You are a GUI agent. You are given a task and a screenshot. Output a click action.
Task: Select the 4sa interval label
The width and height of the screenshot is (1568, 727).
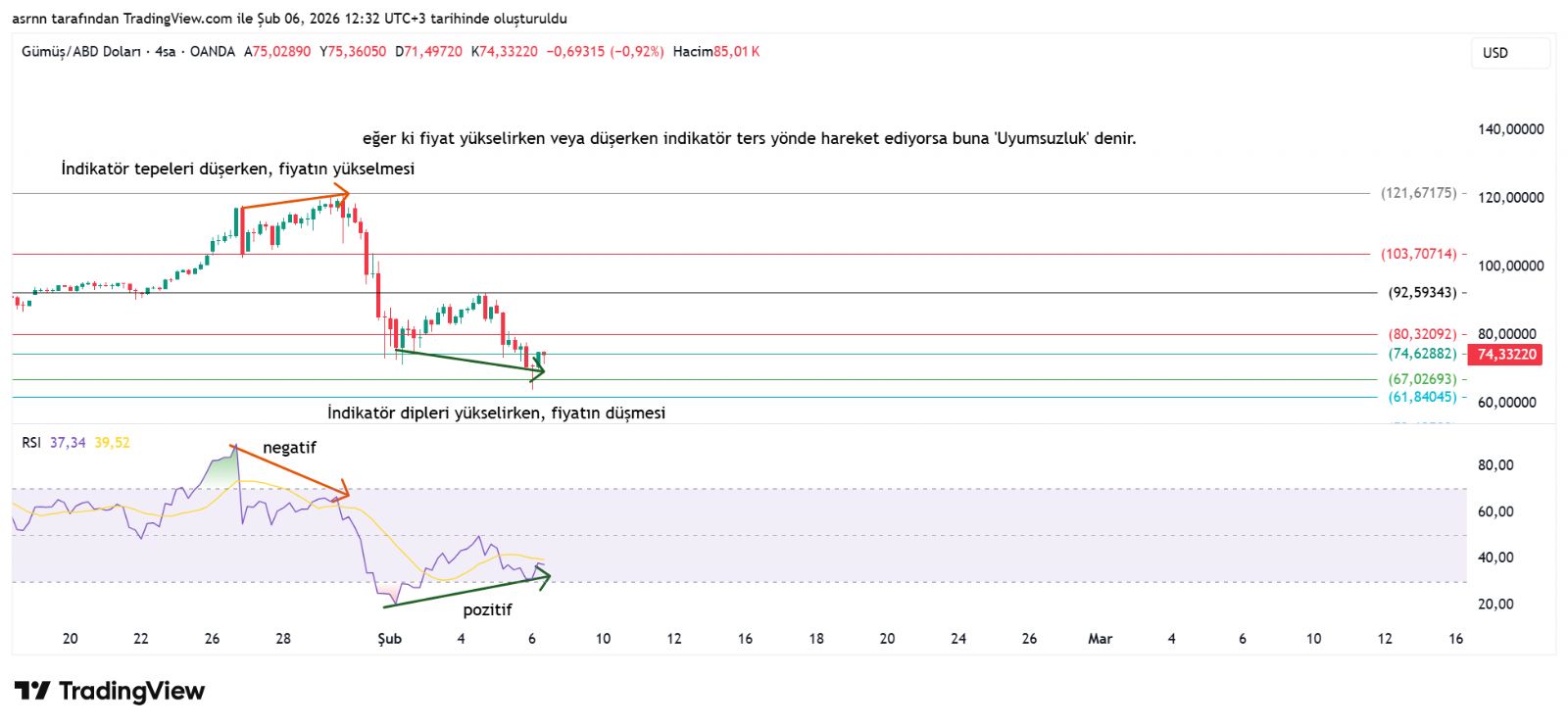[165, 52]
